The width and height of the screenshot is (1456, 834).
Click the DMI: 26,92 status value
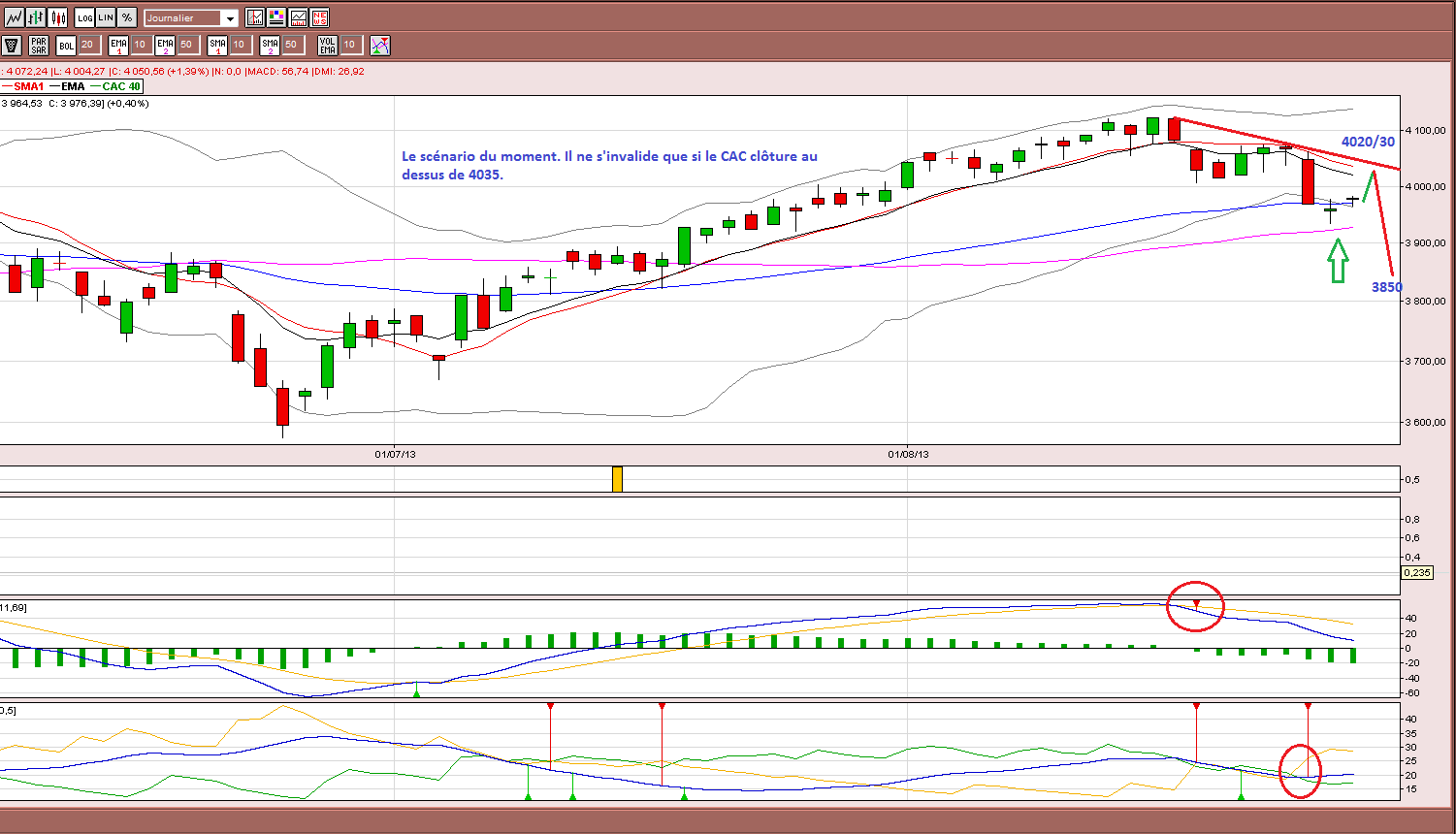[339, 71]
